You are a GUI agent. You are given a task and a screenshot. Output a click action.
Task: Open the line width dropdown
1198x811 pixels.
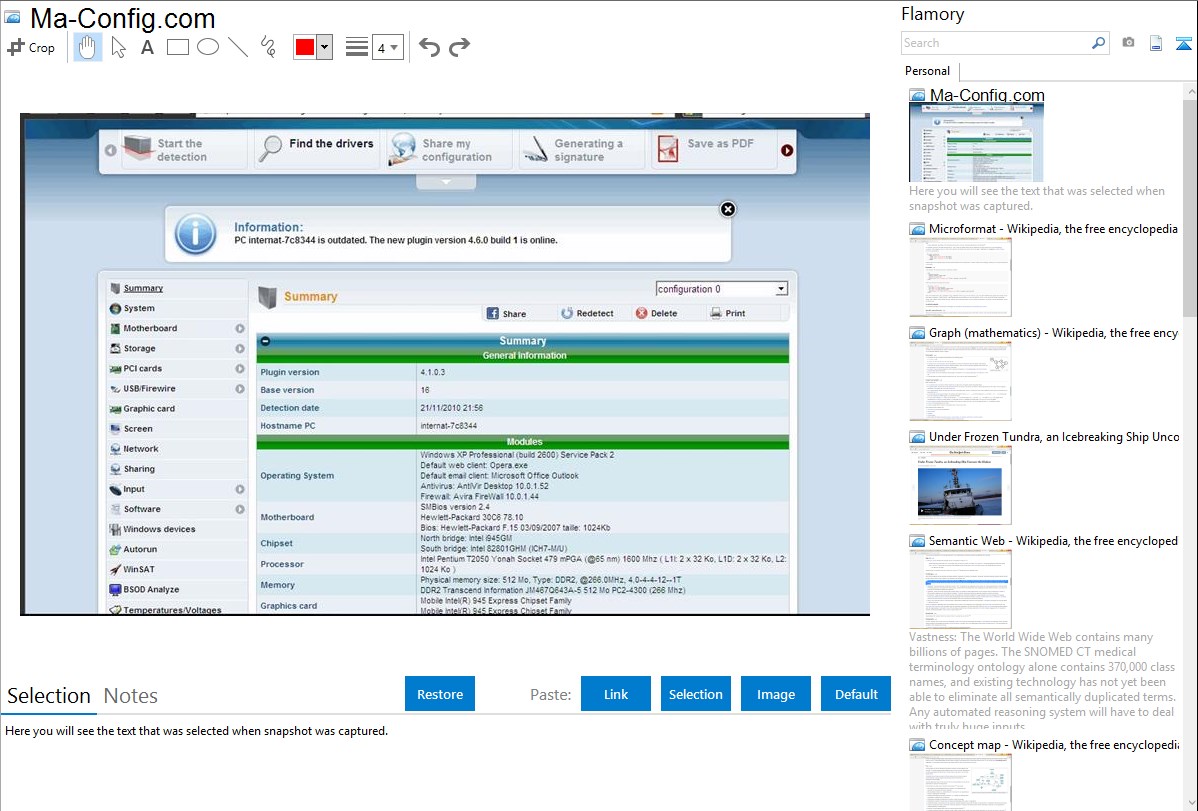tap(387, 47)
